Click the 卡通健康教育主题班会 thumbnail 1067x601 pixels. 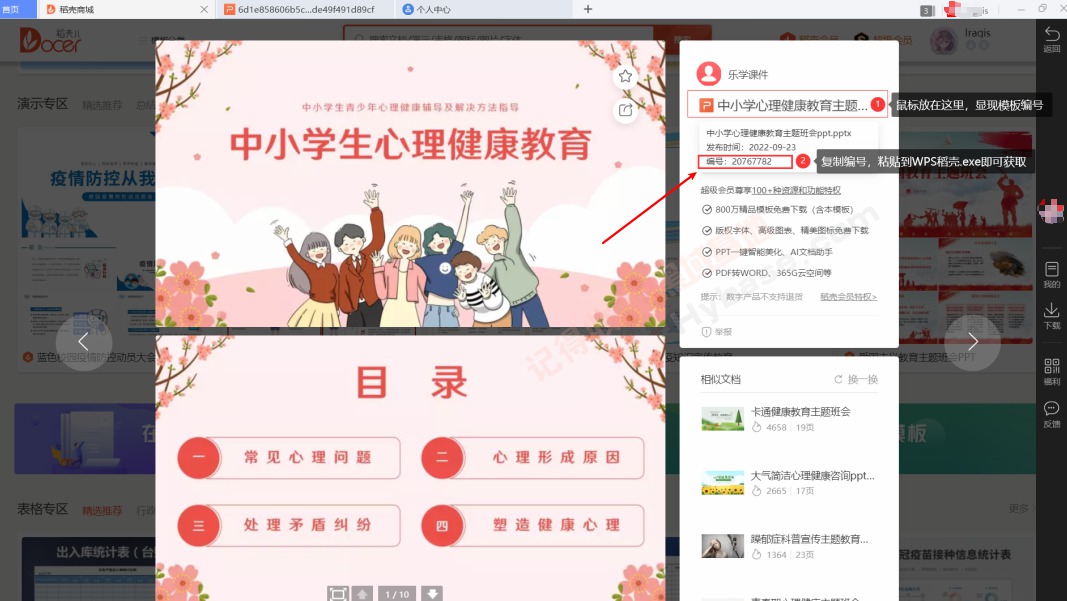722,419
